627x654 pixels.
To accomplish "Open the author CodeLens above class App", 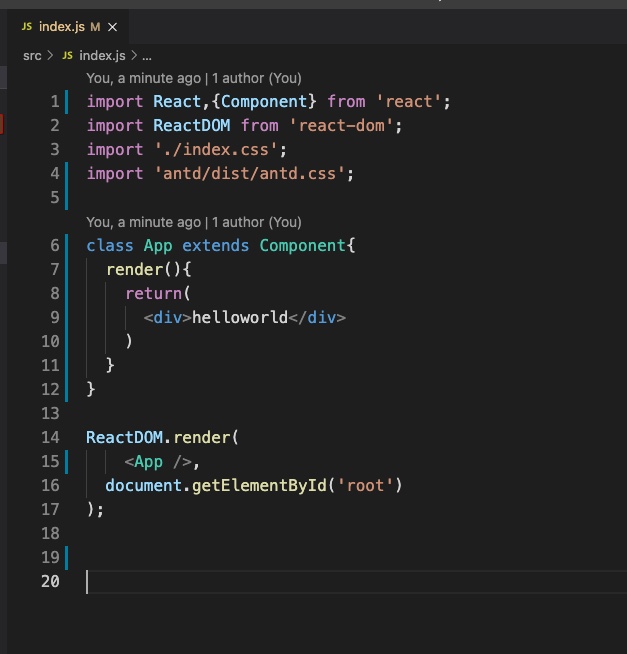I will tap(193, 222).
